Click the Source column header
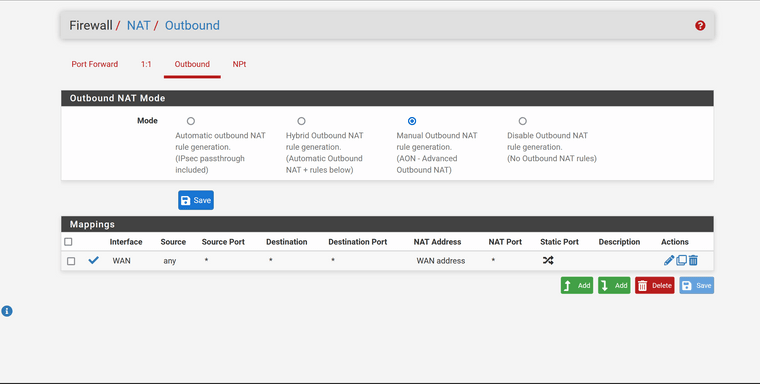 tap(173, 242)
